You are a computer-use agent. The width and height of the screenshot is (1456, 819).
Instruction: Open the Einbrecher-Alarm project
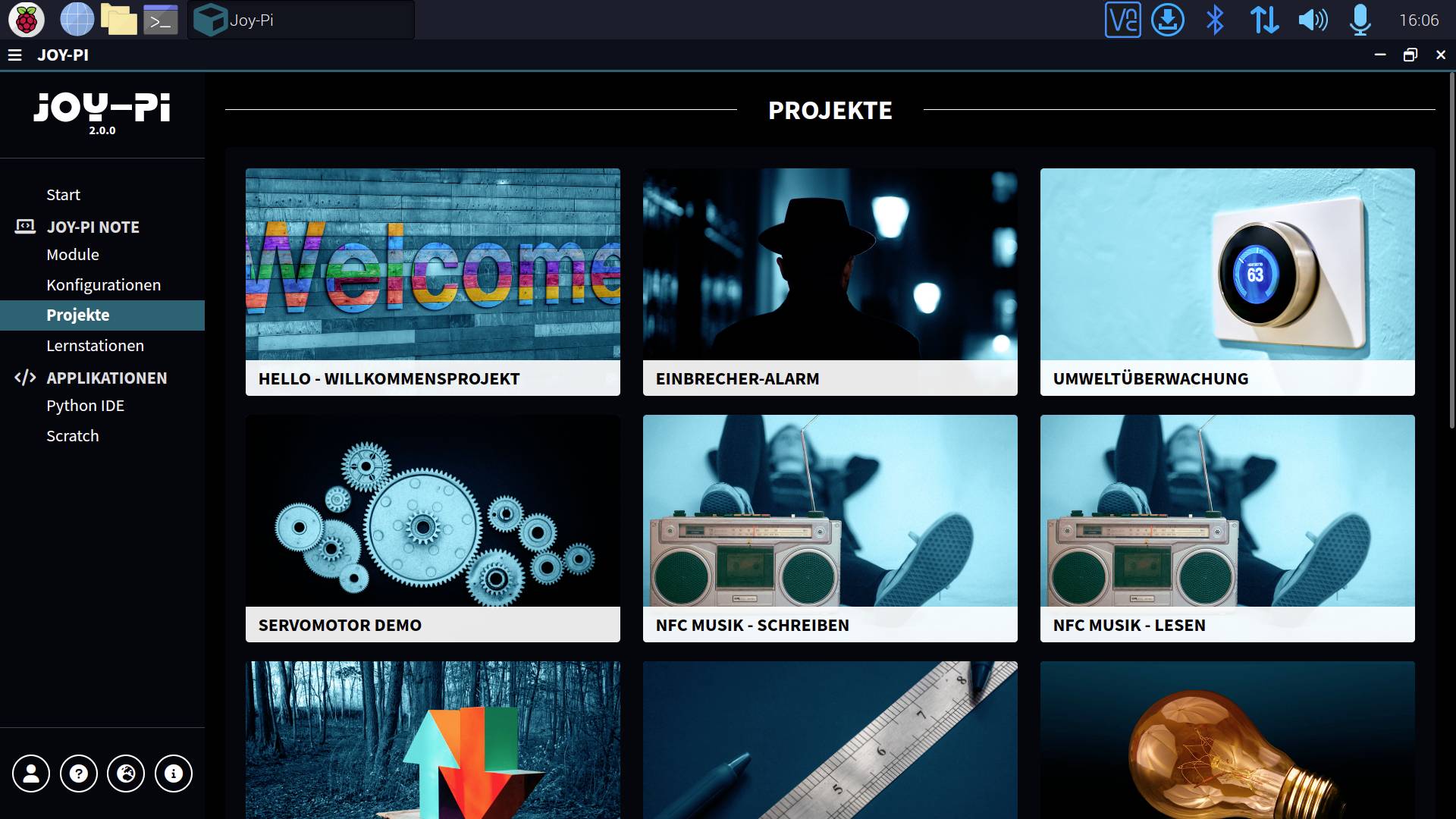tap(830, 281)
